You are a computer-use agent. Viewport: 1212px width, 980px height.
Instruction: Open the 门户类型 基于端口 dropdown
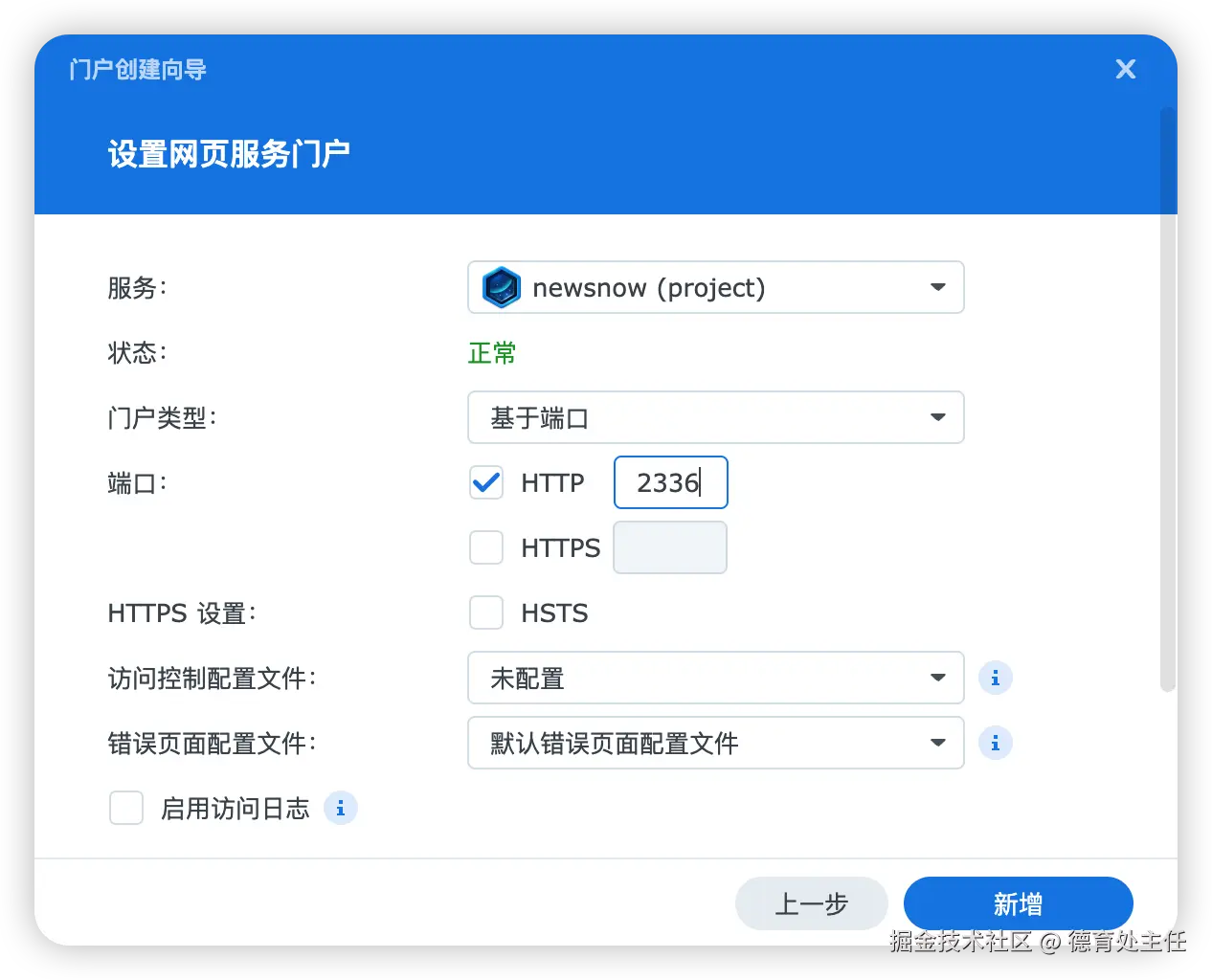(x=715, y=417)
